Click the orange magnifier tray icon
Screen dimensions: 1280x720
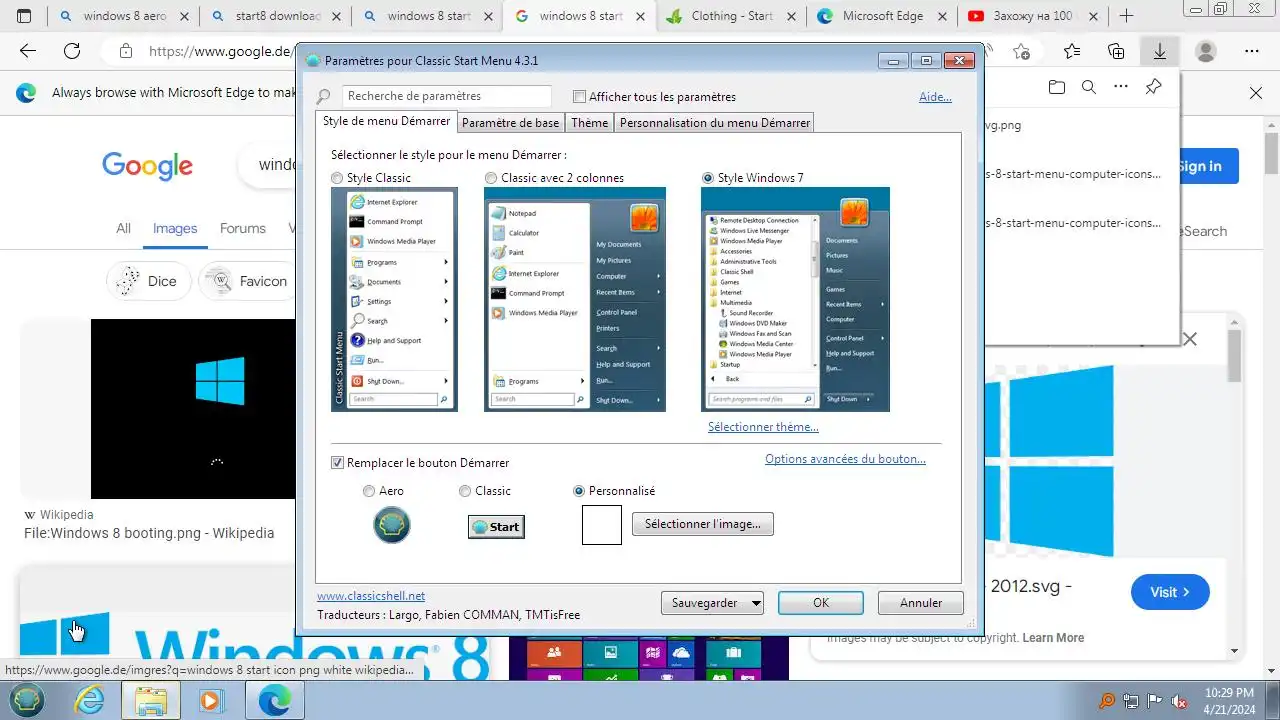[1107, 701]
